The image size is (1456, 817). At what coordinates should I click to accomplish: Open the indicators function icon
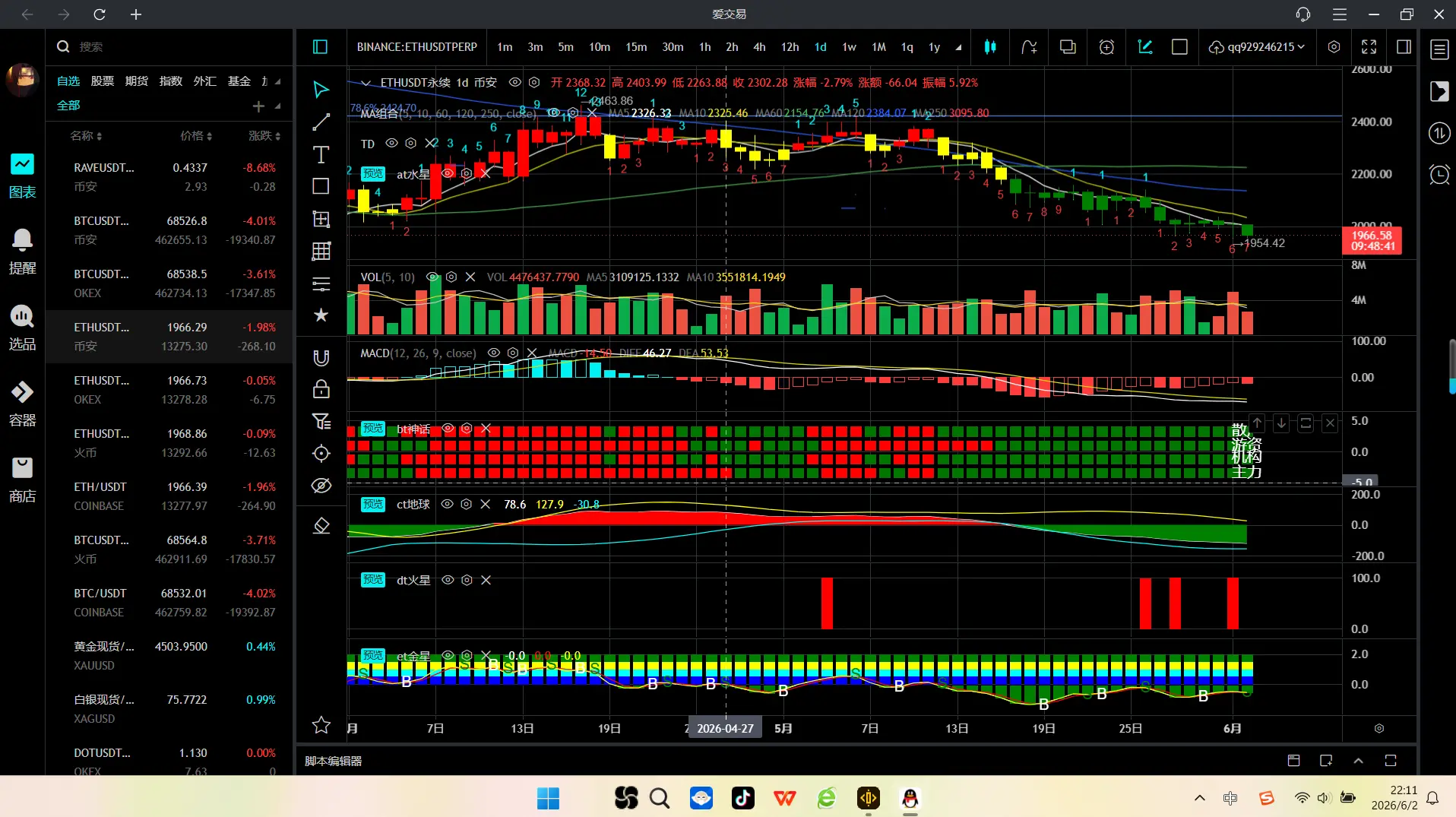click(1029, 47)
